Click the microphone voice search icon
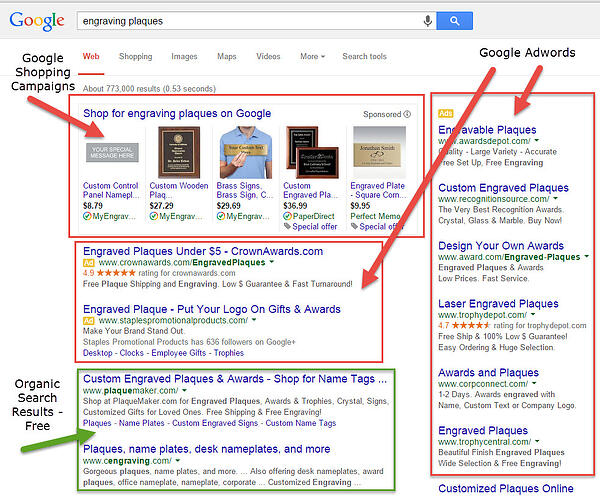600x496 pixels. (x=428, y=21)
